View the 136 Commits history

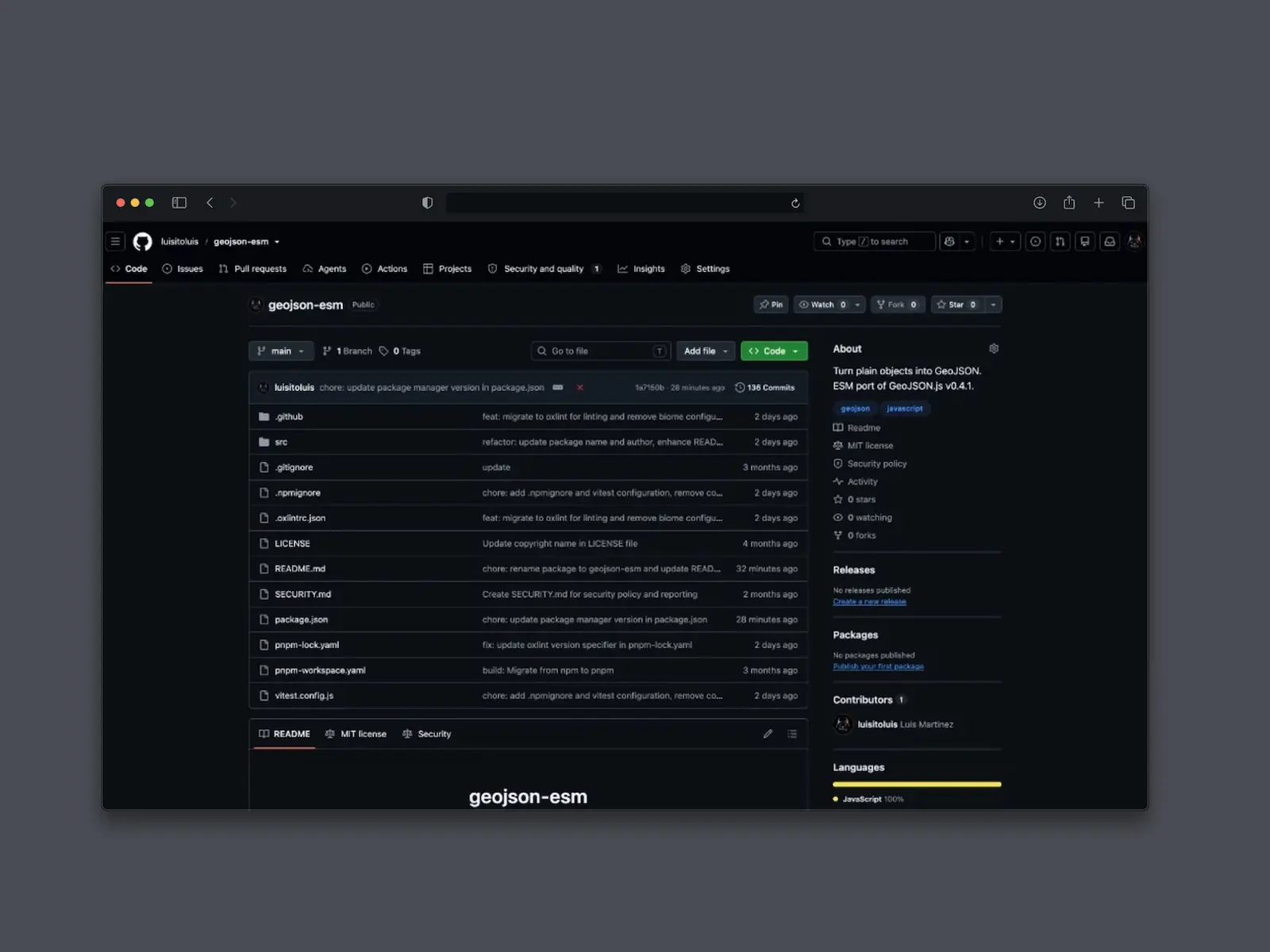click(x=765, y=388)
